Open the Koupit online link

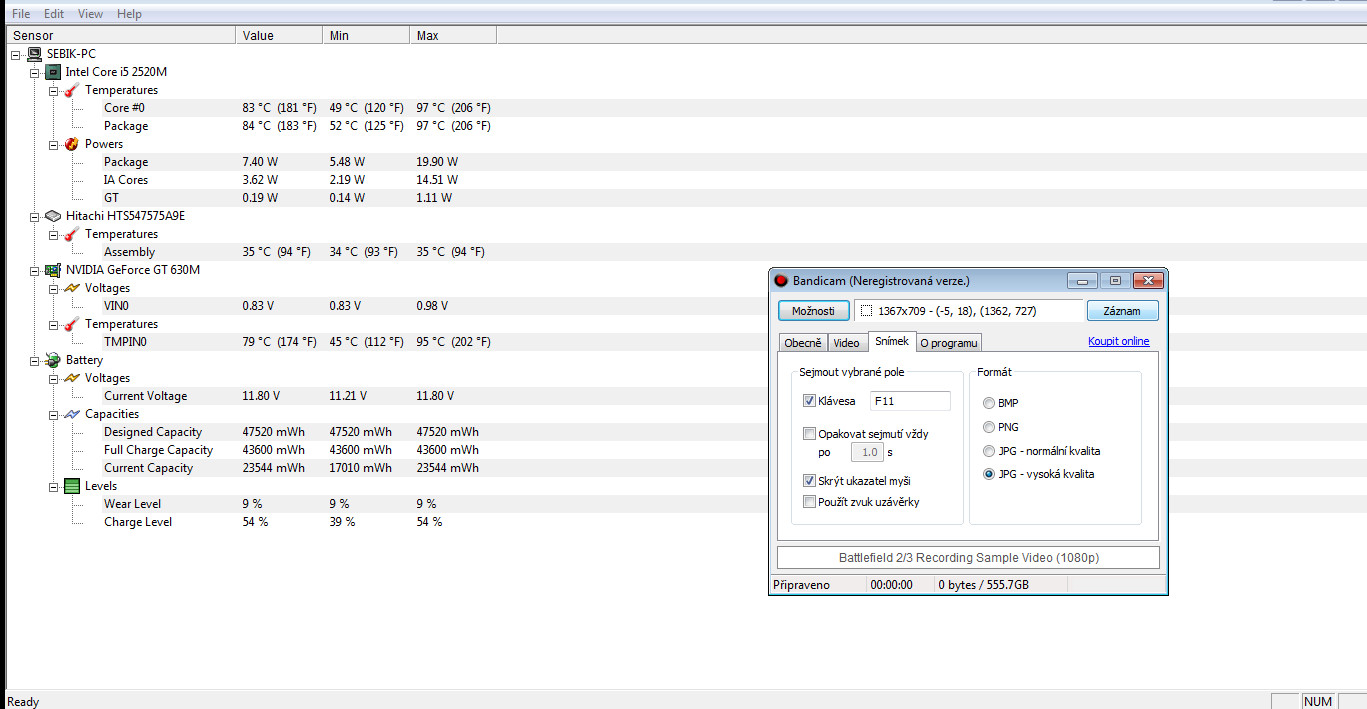pos(1119,341)
